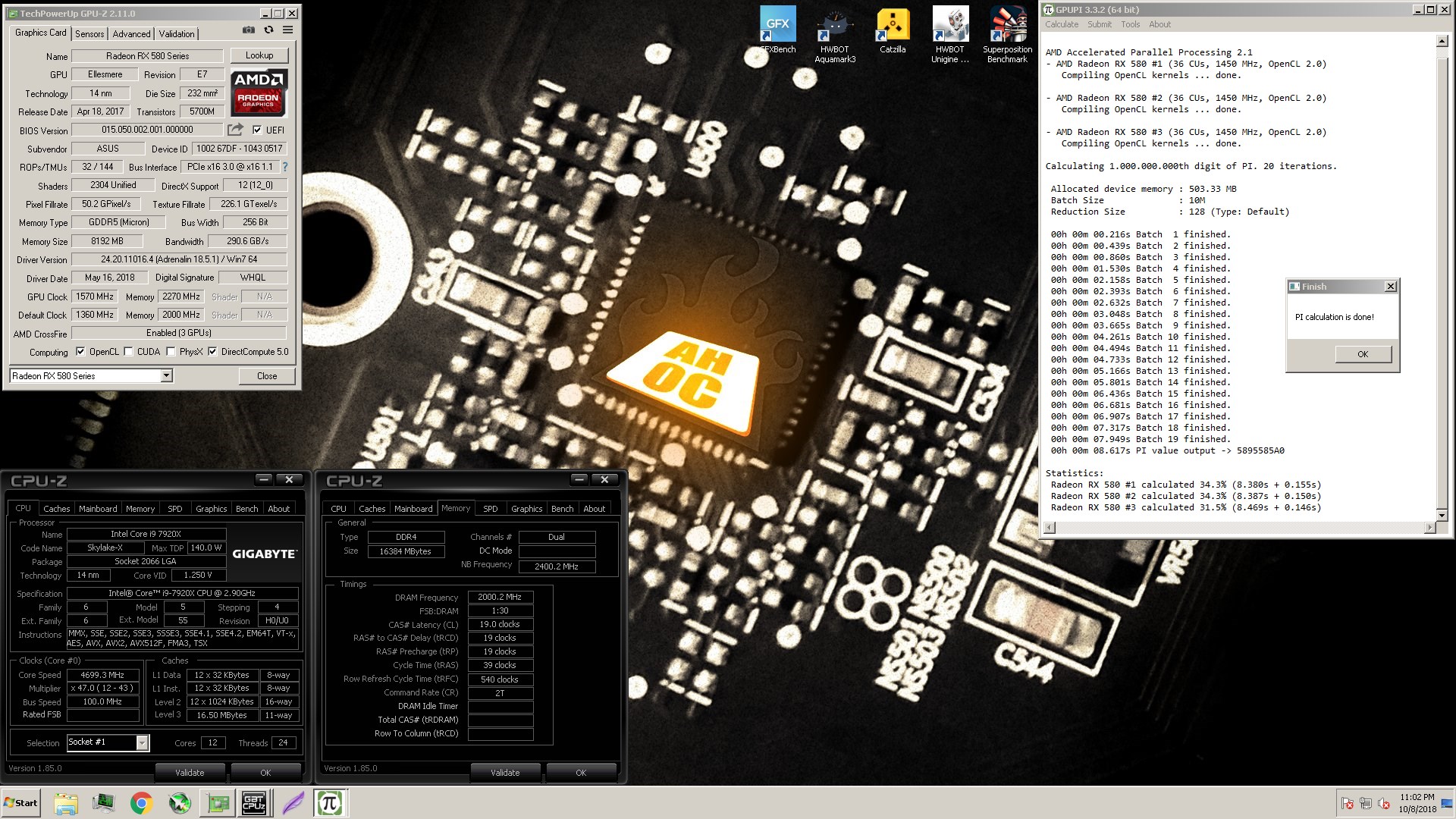Open the Tools menu in GPUPI
The height and width of the screenshot is (819, 1456).
click(x=1131, y=24)
